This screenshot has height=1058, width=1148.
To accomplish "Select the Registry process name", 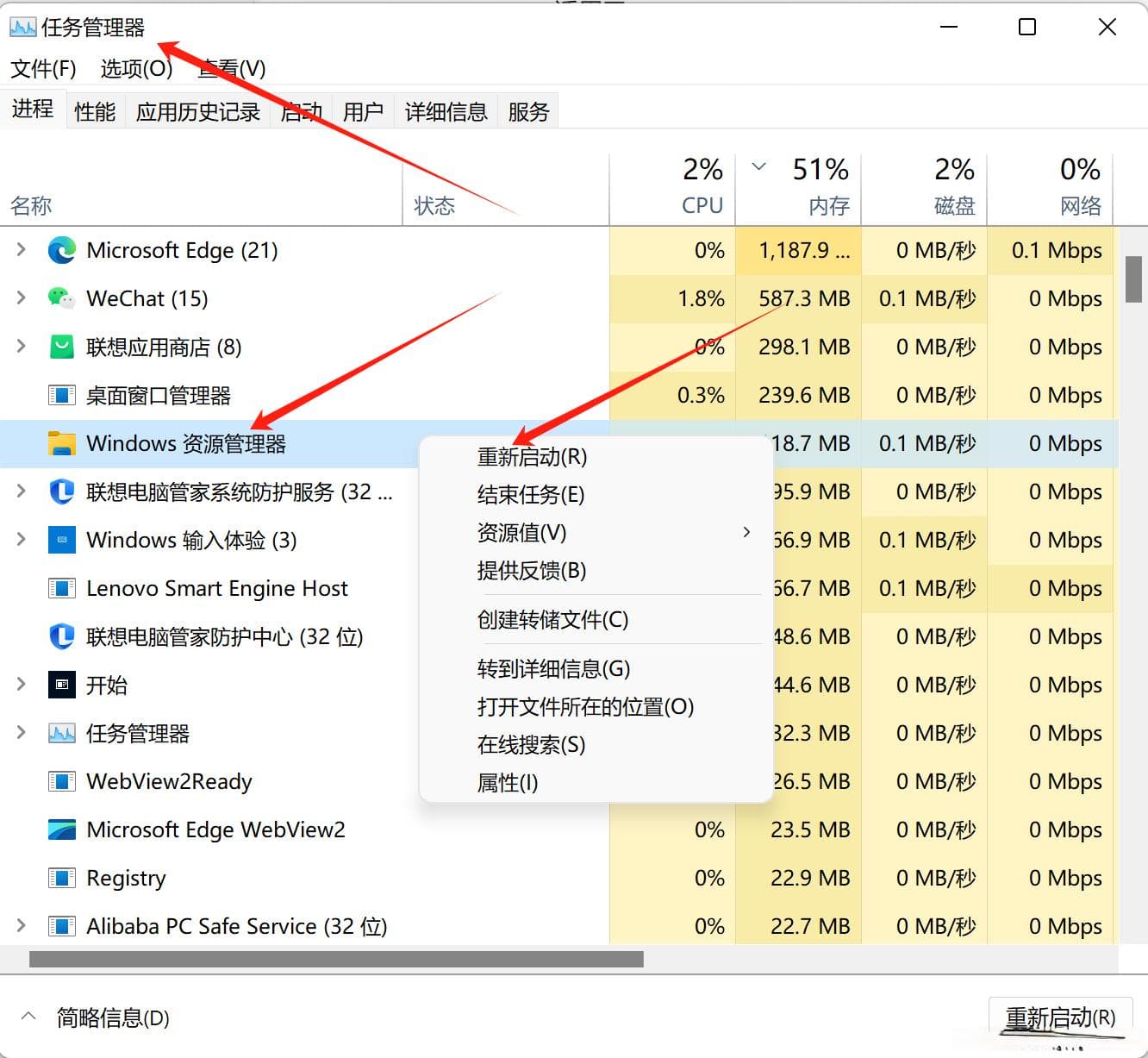I will point(126,878).
